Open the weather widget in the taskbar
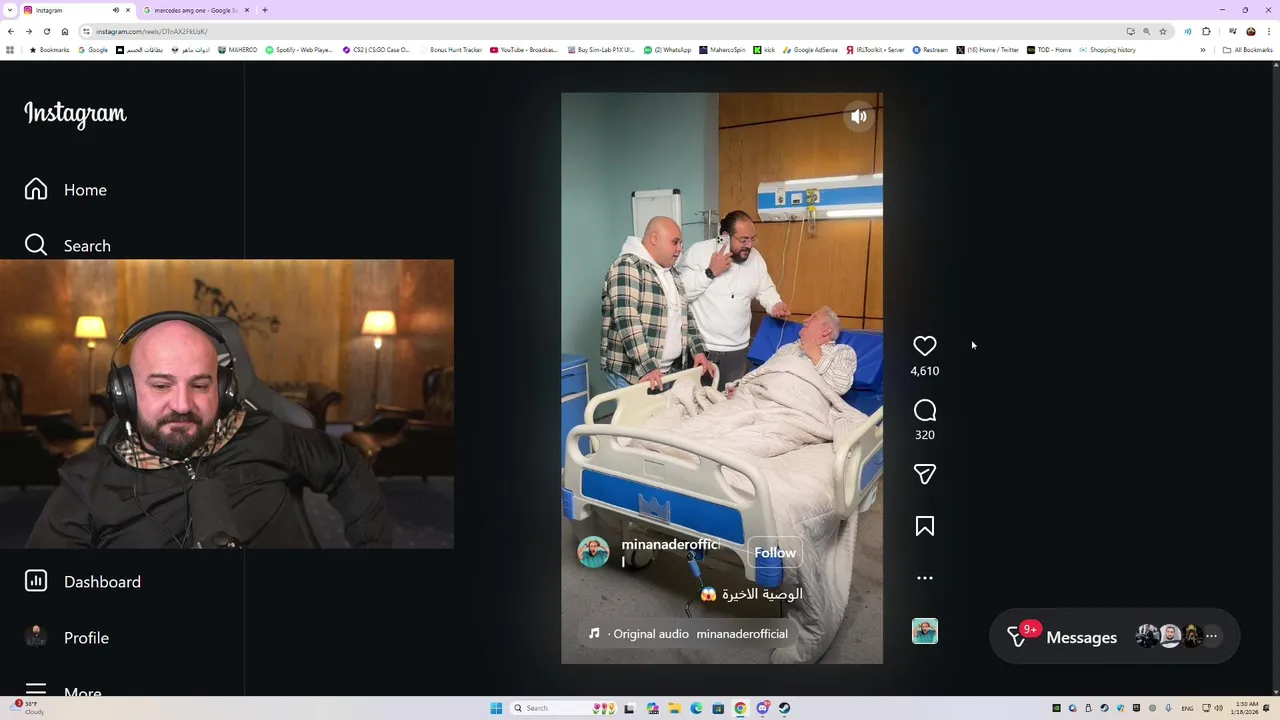The image size is (1280, 720). (x=28, y=708)
